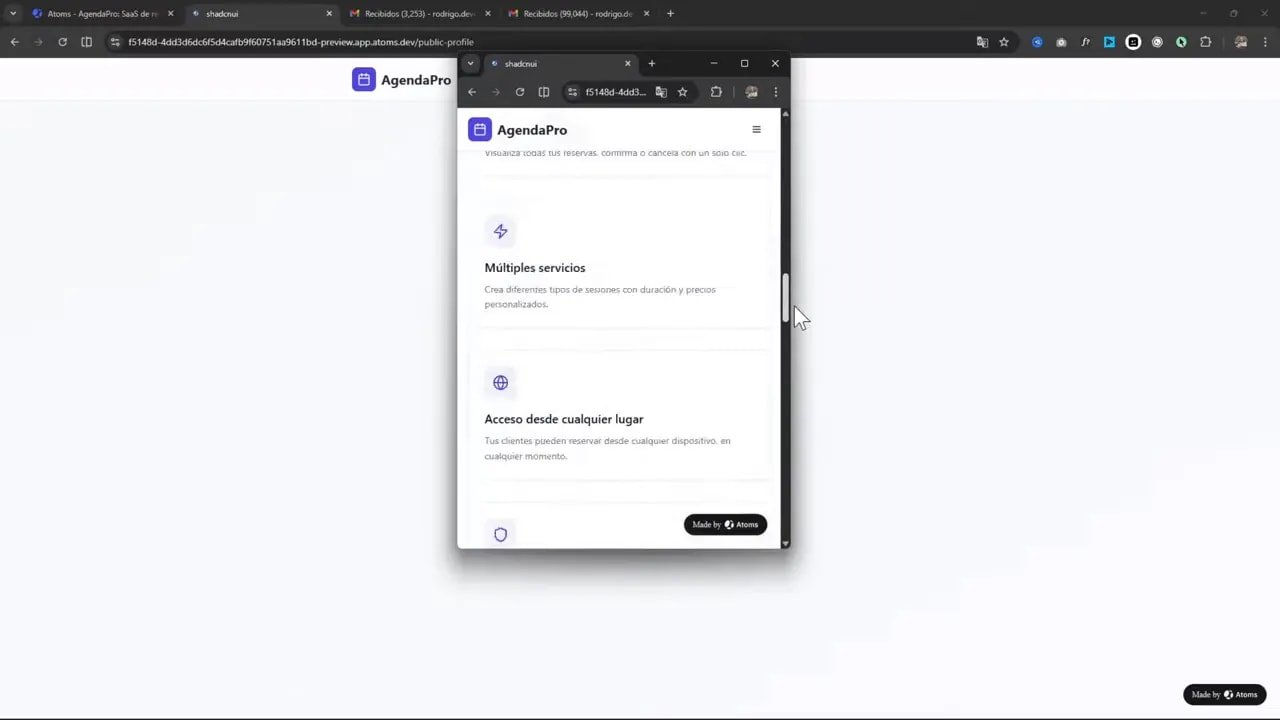Click blue arrow extension icon in main toolbar
The image size is (1280, 720).
[x=1109, y=42]
